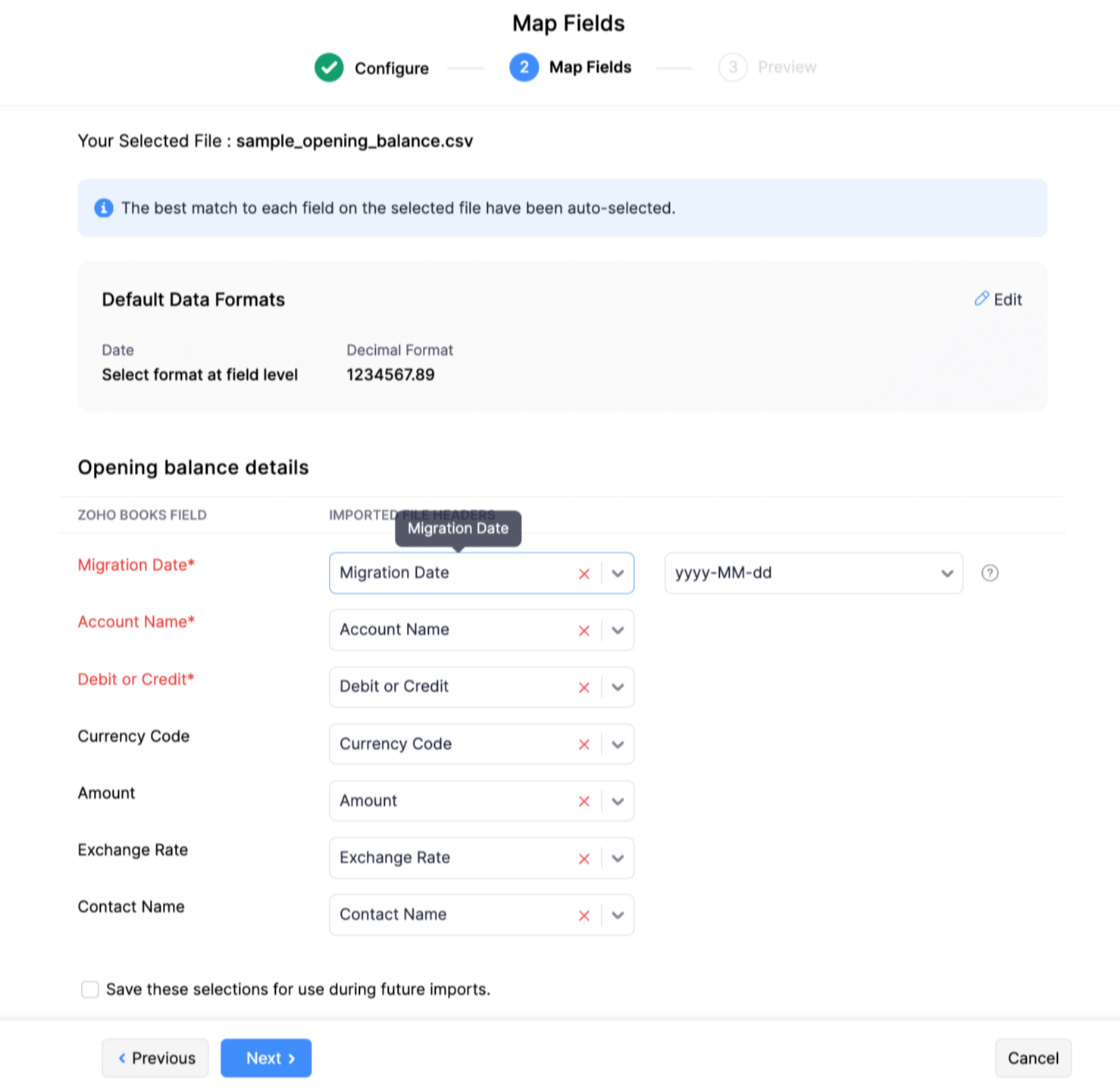Clear the Contact Name mapping
Image resolution: width=1120 pixels, height=1092 pixels.
click(583, 915)
